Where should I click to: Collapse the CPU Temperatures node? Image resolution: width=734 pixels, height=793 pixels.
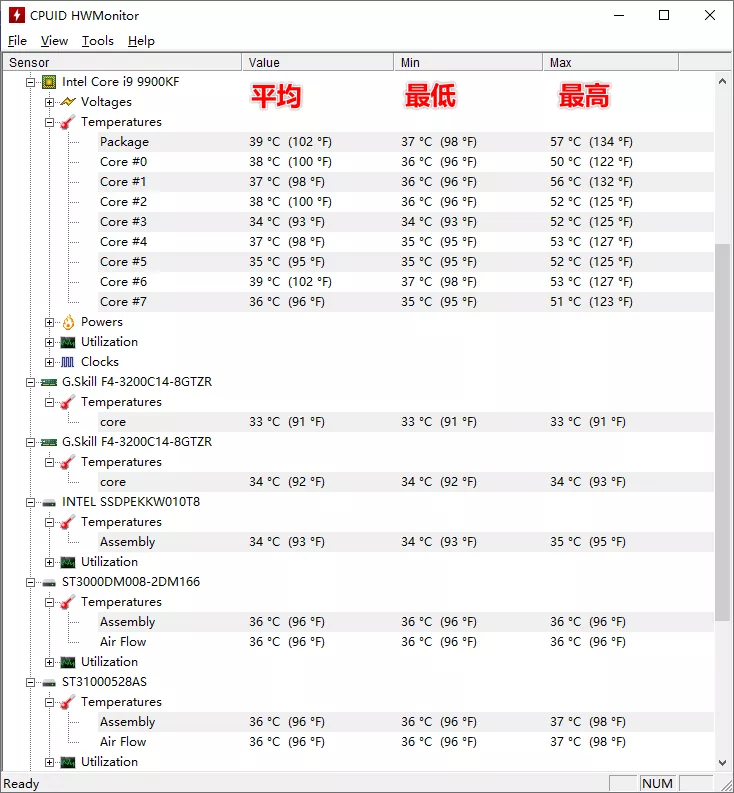[49, 122]
